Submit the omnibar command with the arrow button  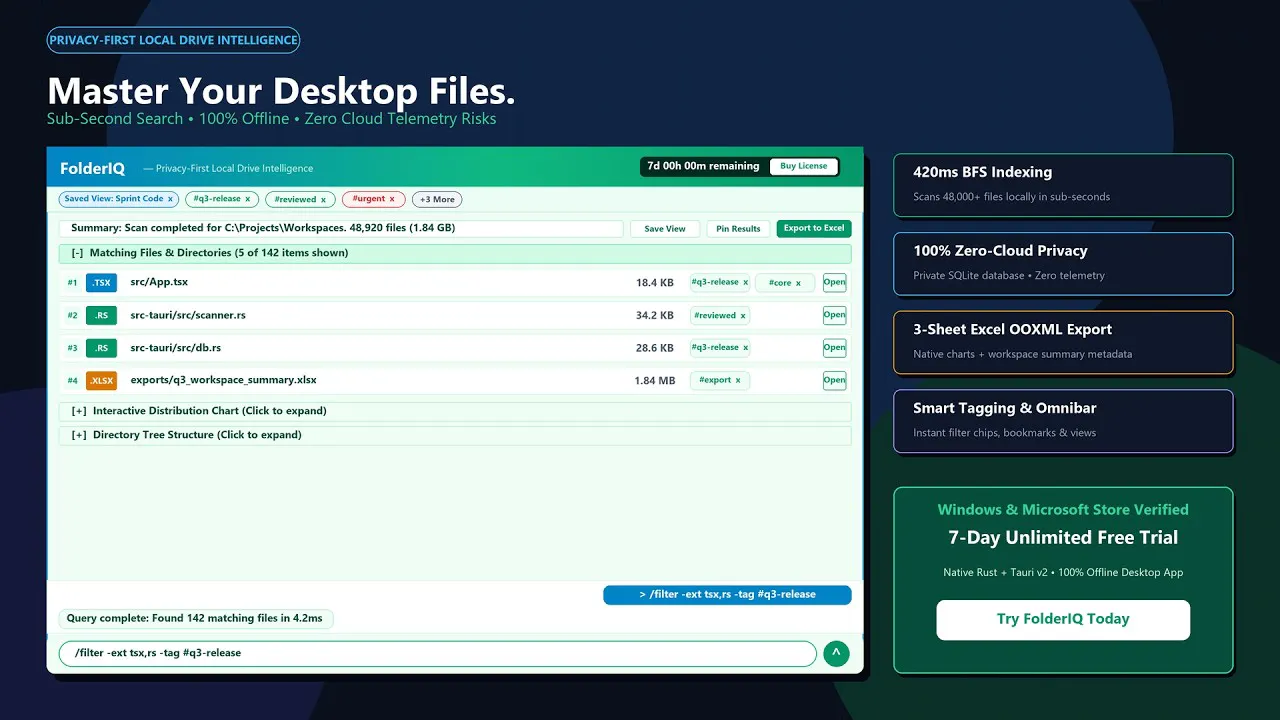[x=836, y=654]
